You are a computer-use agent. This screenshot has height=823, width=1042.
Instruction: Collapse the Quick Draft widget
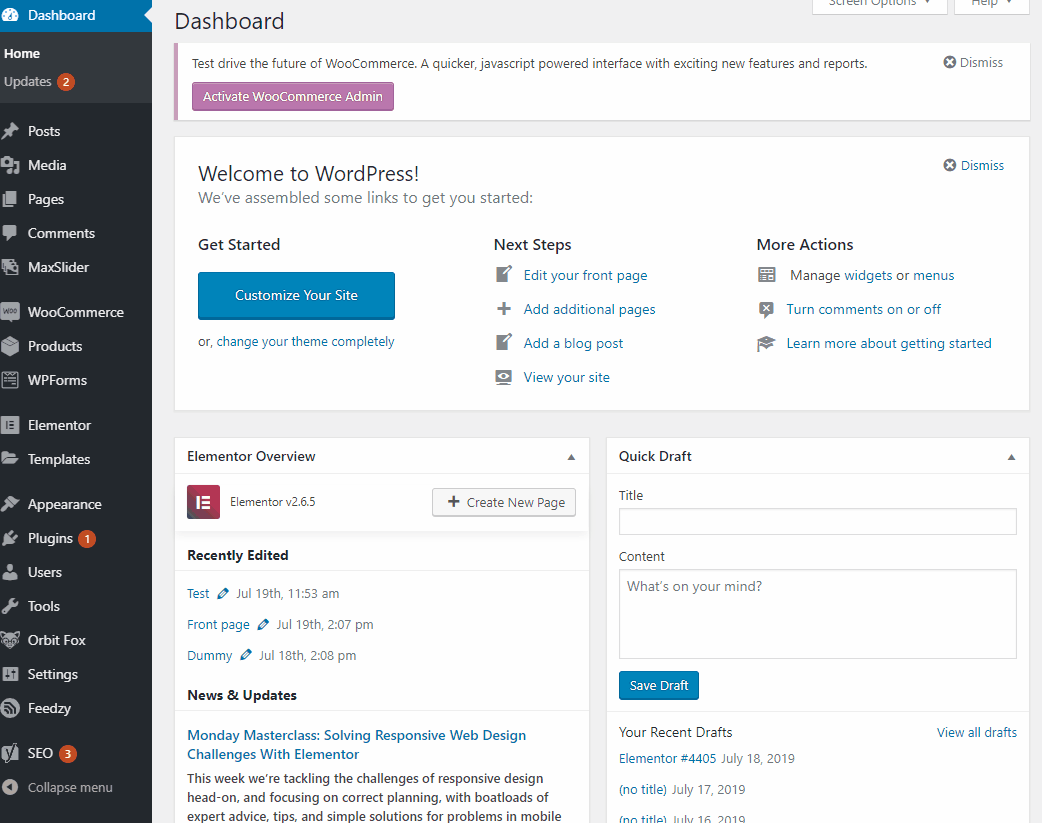pos(1011,457)
